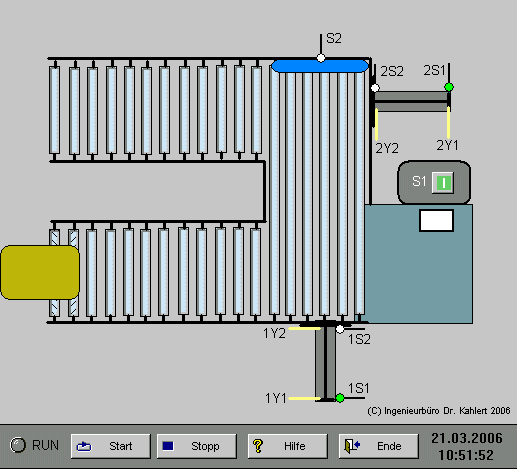Click the horizontal cylinder 2 piston
This screenshot has height=469, width=517.
pyautogui.click(x=411, y=101)
